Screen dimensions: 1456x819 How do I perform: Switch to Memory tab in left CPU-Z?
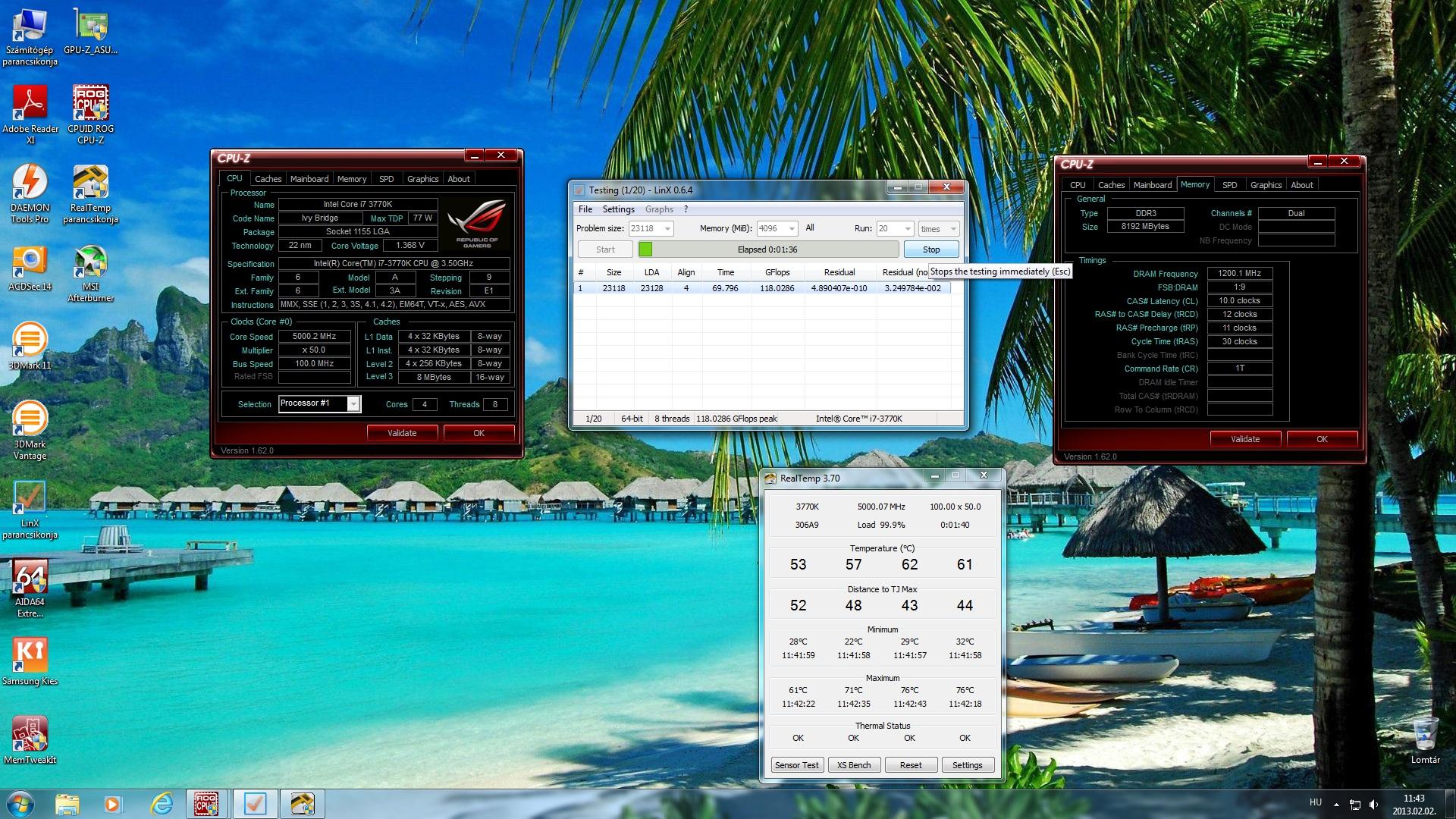point(352,179)
